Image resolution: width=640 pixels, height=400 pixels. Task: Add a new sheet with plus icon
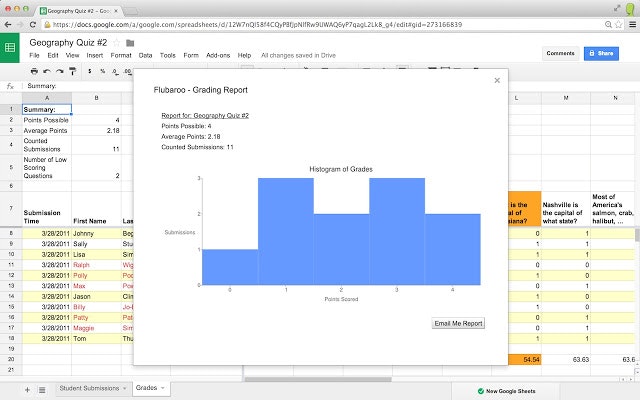[x=27, y=390]
